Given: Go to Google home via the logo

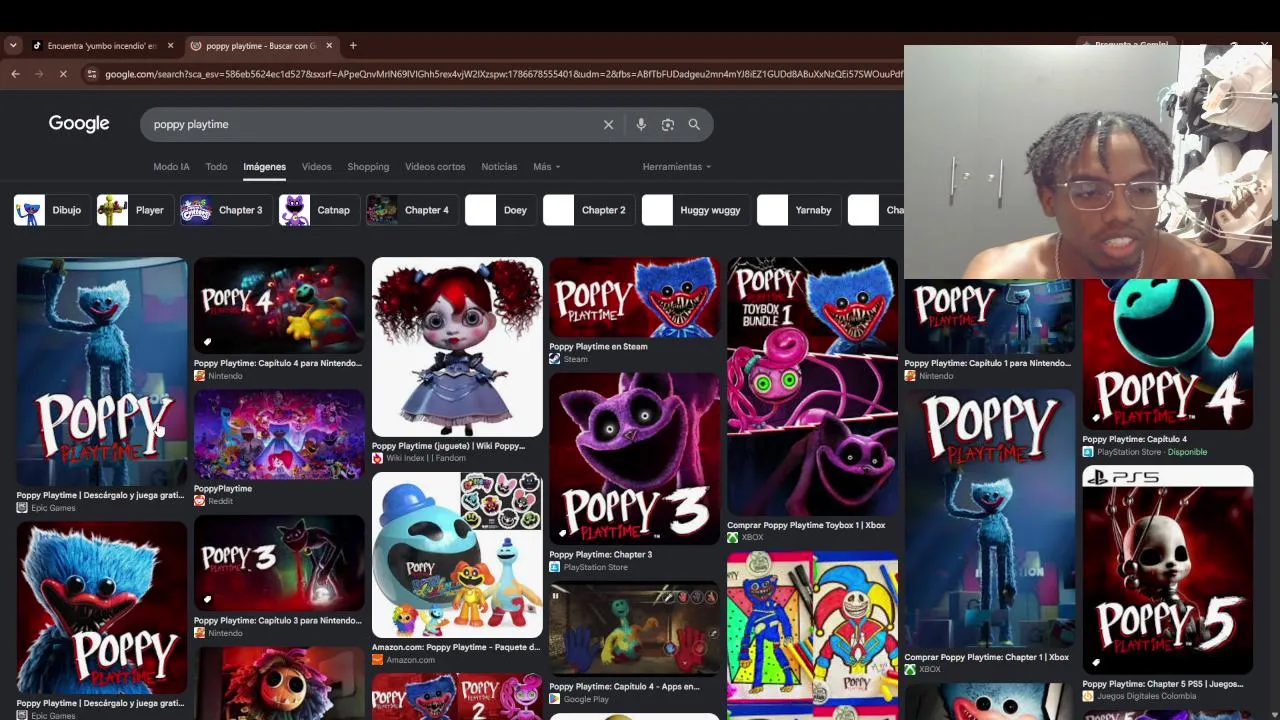Looking at the screenshot, I should (x=79, y=123).
